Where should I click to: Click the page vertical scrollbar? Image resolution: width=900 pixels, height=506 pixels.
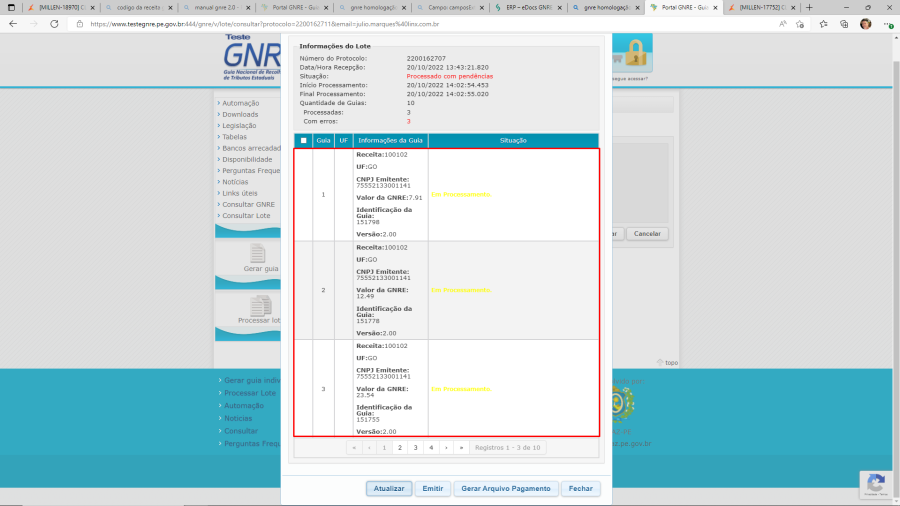896,267
